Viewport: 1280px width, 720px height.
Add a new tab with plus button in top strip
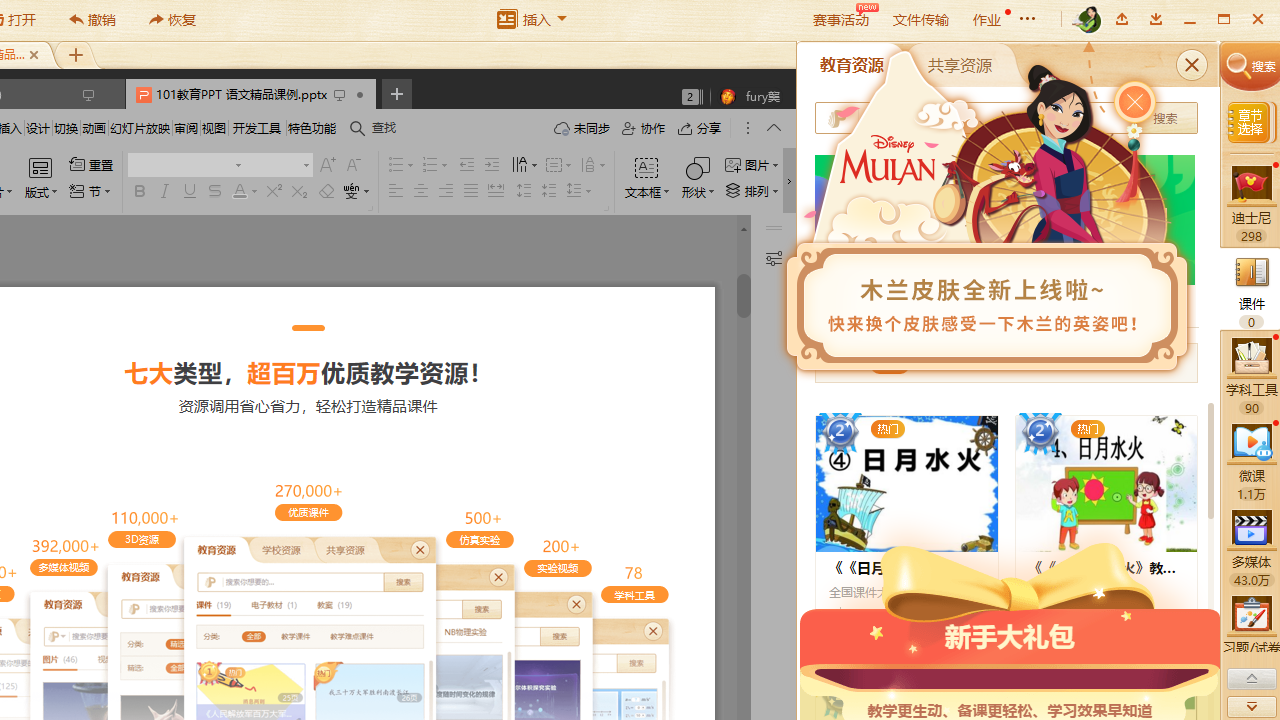pyautogui.click(x=76, y=55)
